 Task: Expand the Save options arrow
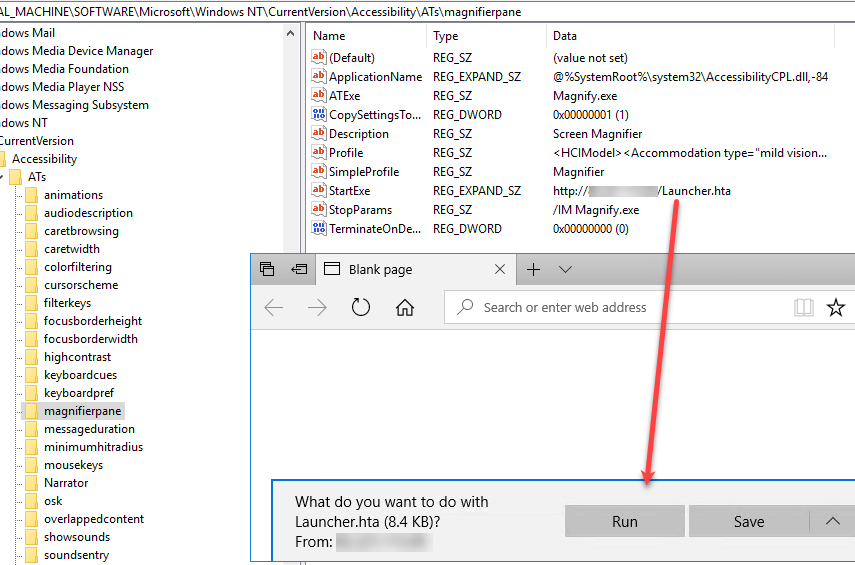832,521
